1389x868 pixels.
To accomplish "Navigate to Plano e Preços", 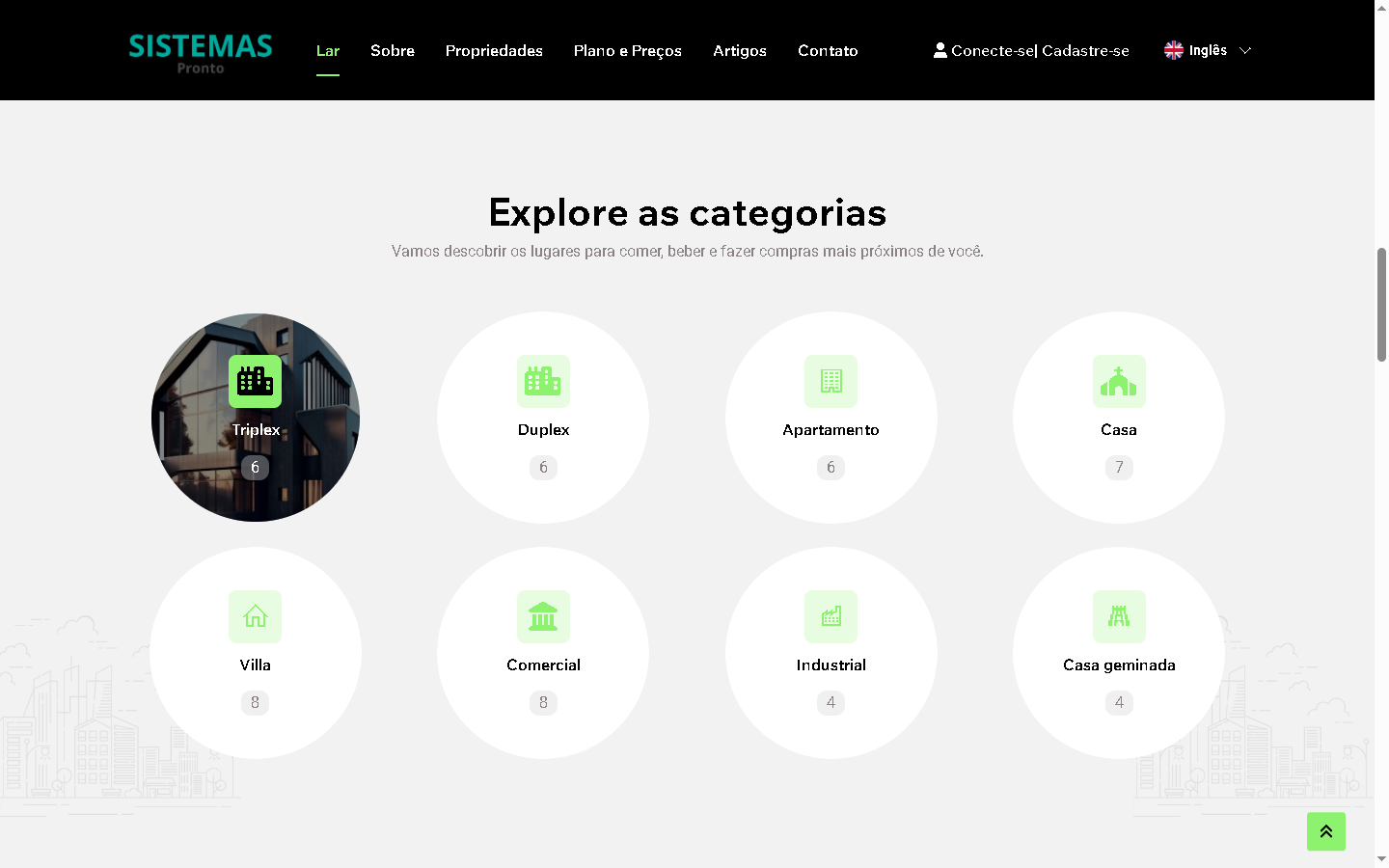I will pyautogui.click(x=627, y=50).
